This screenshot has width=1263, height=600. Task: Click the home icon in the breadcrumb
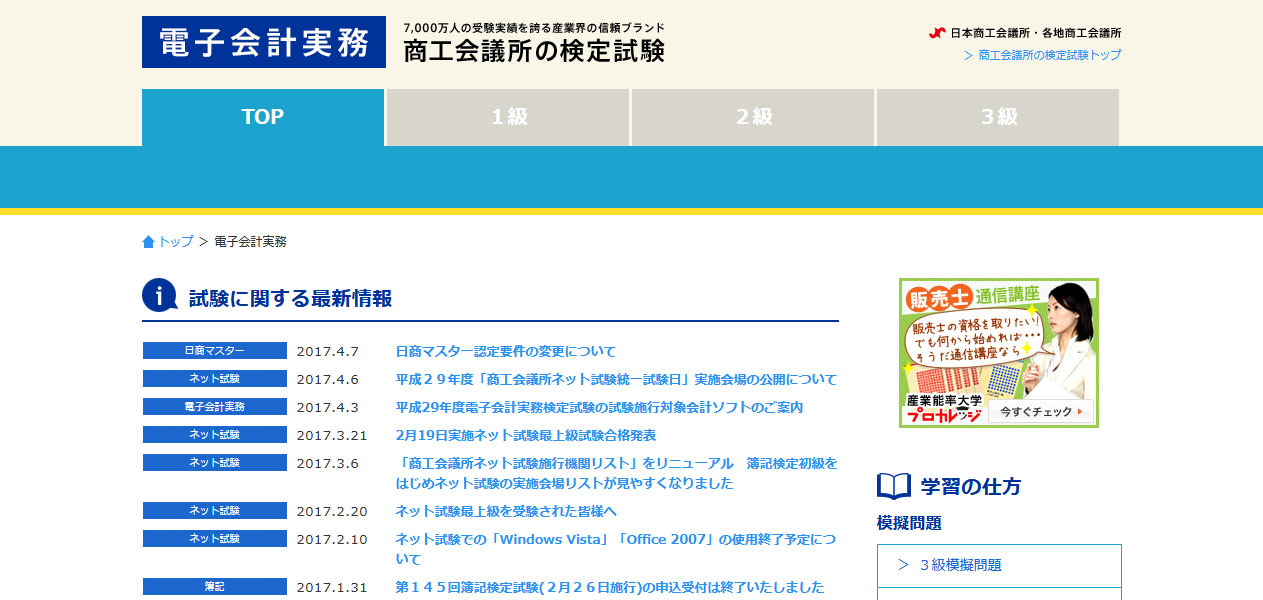coord(149,242)
